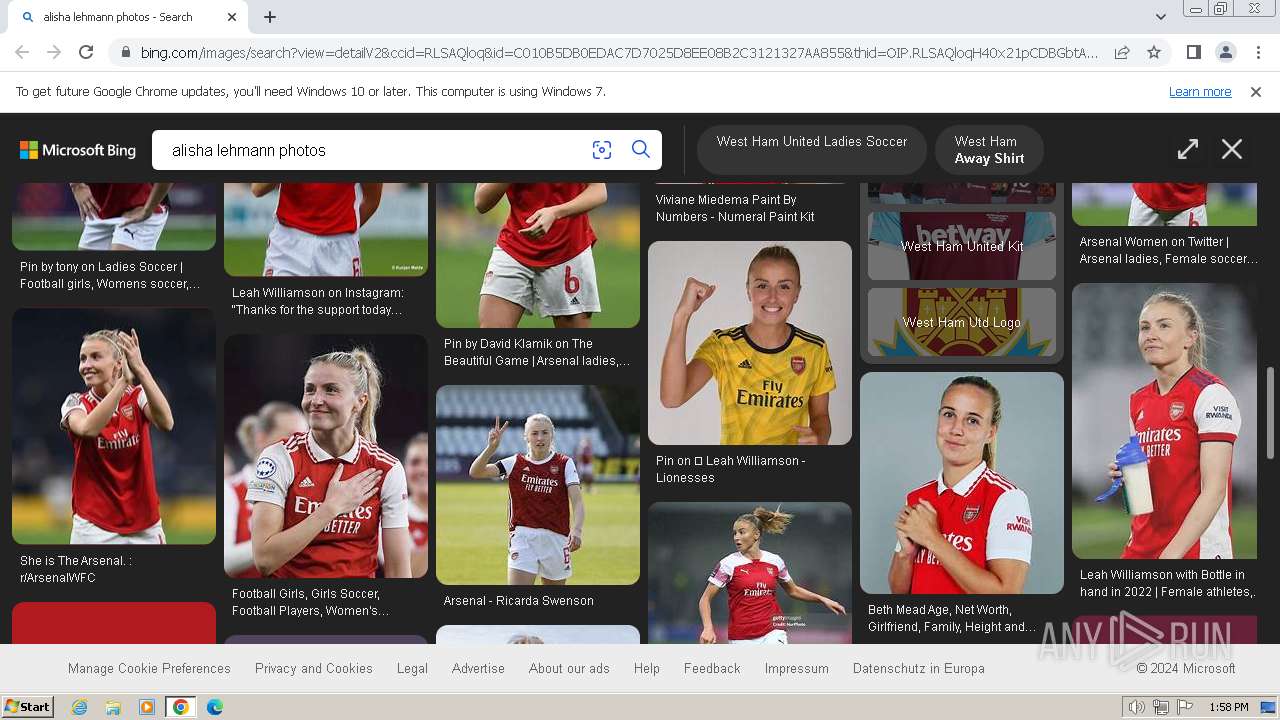
Task: Close the alisha lehmann photos tab
Action: pyautogui.click(x=232, y=17)
